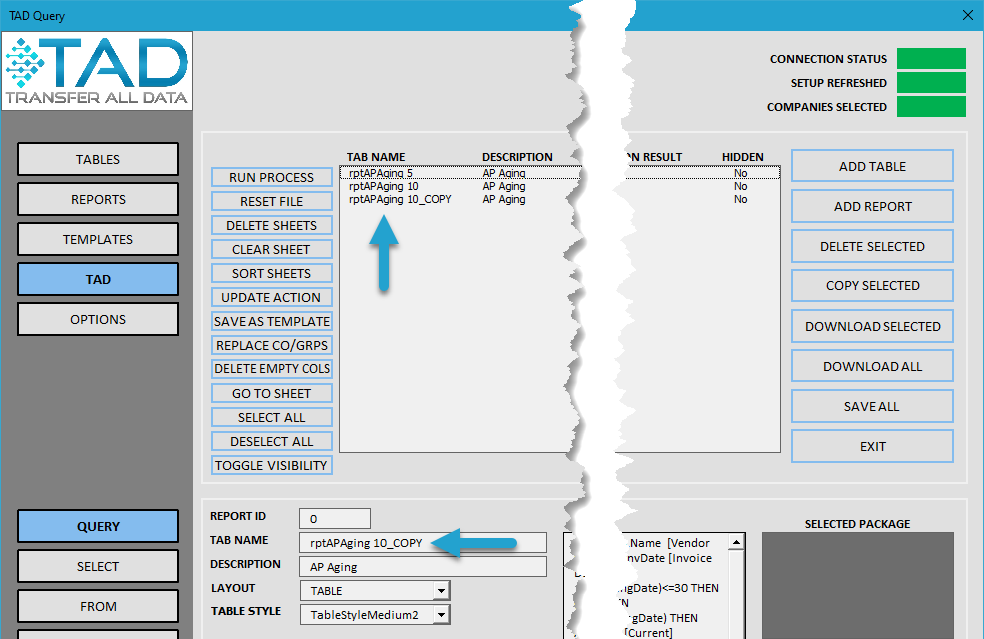984x639 pixels.
Task: Open the TABLE STYLE dropdown
Action: pos(441,615)
